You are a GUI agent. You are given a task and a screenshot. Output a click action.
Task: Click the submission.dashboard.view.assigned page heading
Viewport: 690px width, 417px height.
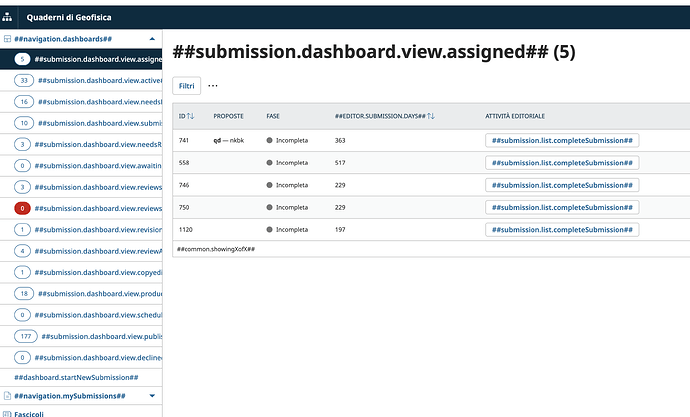tap(374, 52)
